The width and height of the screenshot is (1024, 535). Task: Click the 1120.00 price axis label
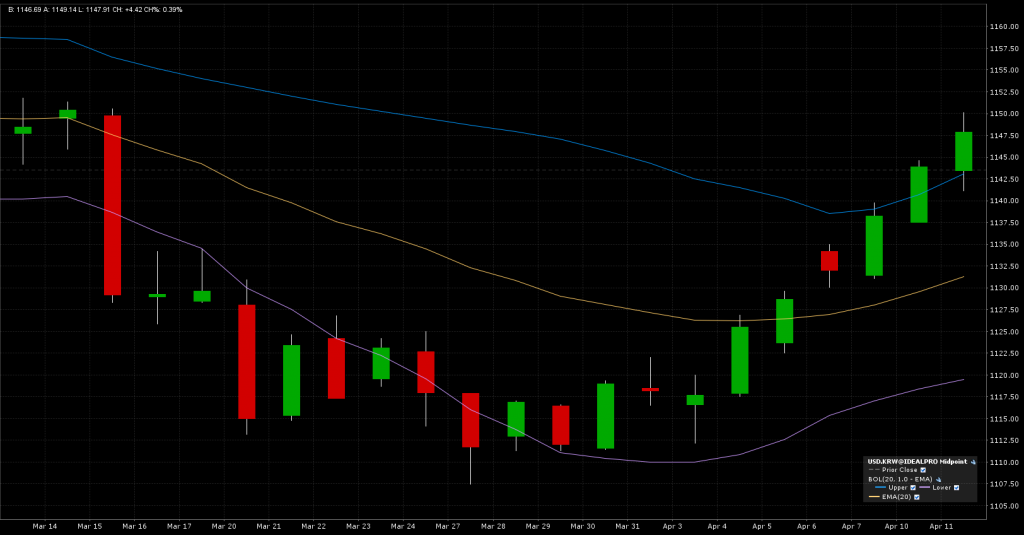(1004, 376)
